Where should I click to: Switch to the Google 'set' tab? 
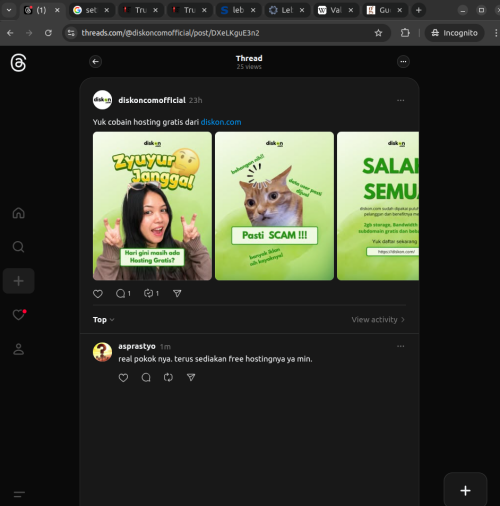[91, 10]
